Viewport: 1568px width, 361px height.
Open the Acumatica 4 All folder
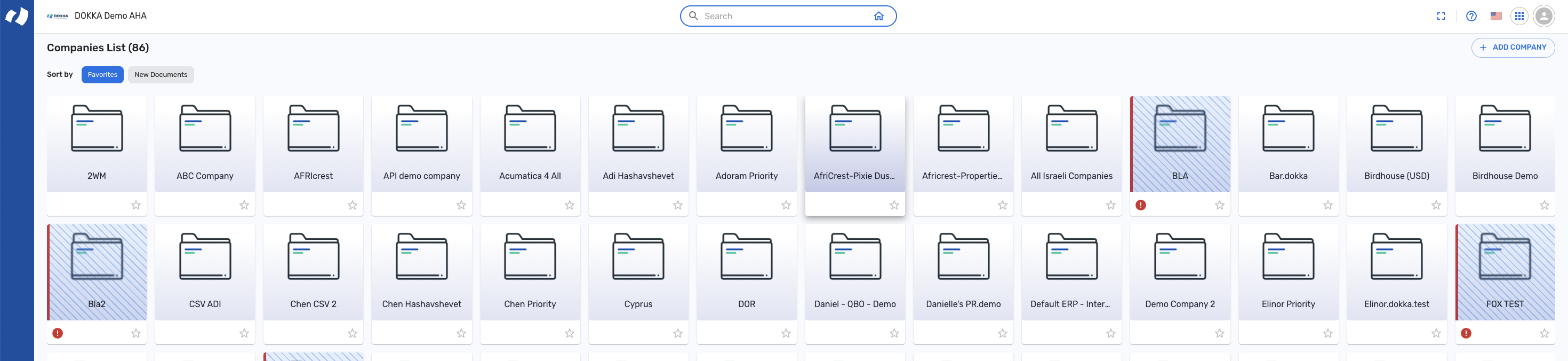(530, 145)
